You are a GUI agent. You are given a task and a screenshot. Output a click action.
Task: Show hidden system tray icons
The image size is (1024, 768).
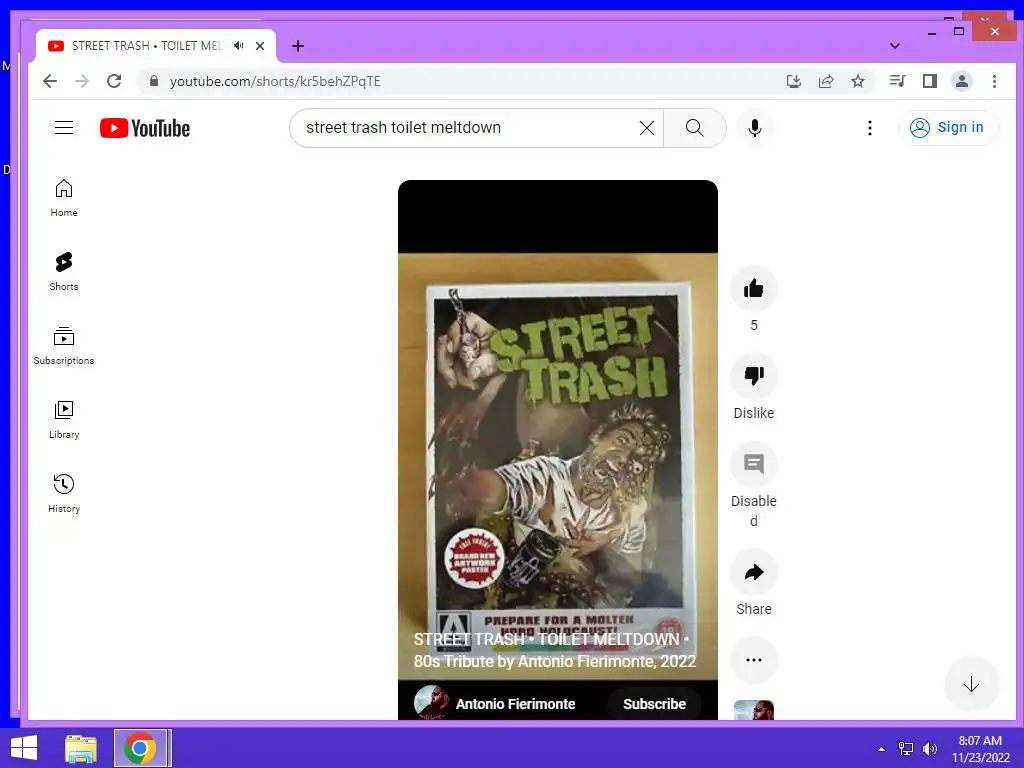tap(882, 749)
